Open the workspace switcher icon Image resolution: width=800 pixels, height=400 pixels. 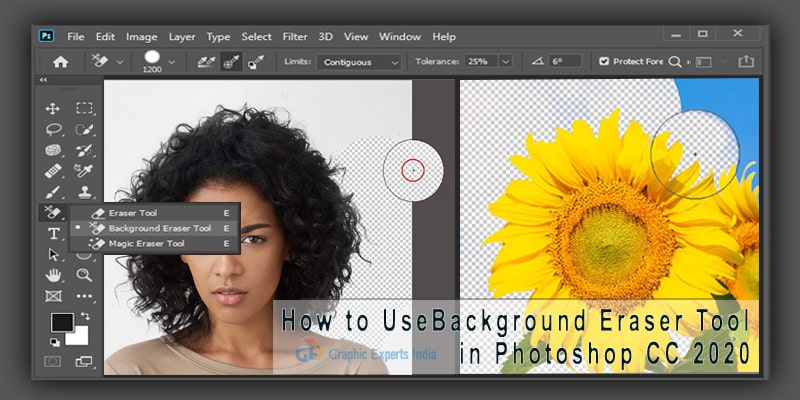tap(704, 62)
